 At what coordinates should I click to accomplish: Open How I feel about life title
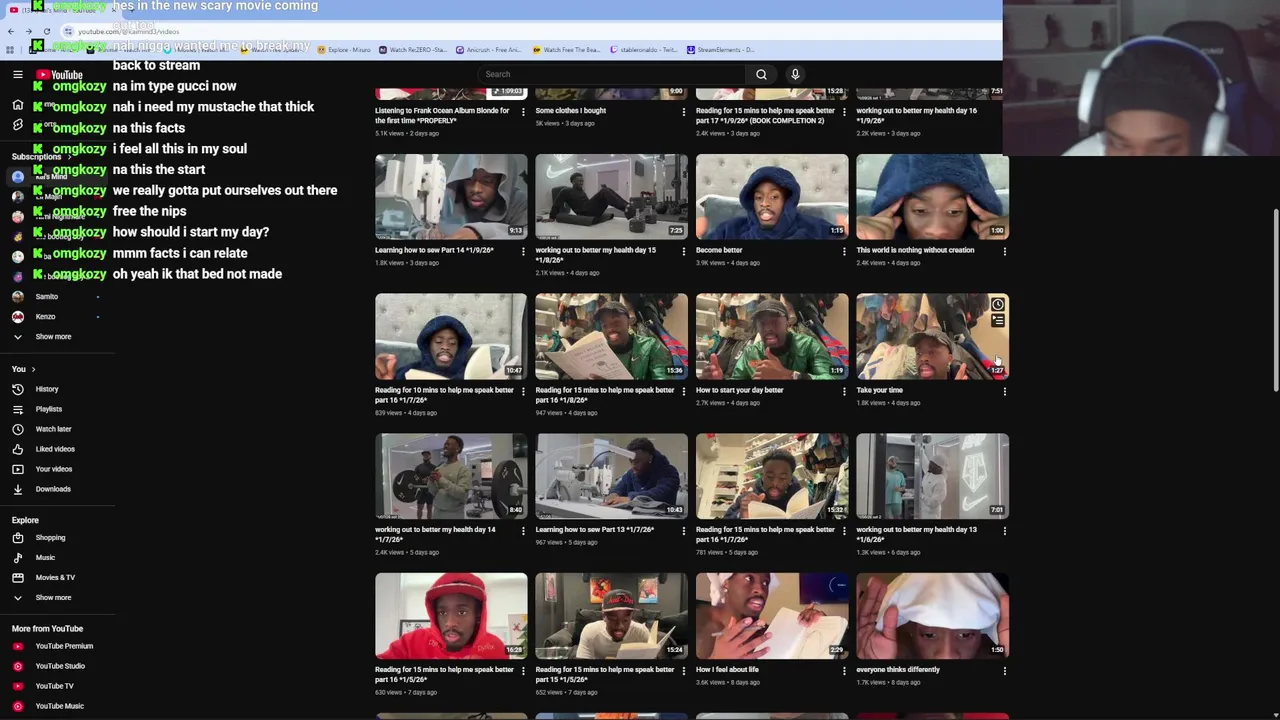click(727, 670)
